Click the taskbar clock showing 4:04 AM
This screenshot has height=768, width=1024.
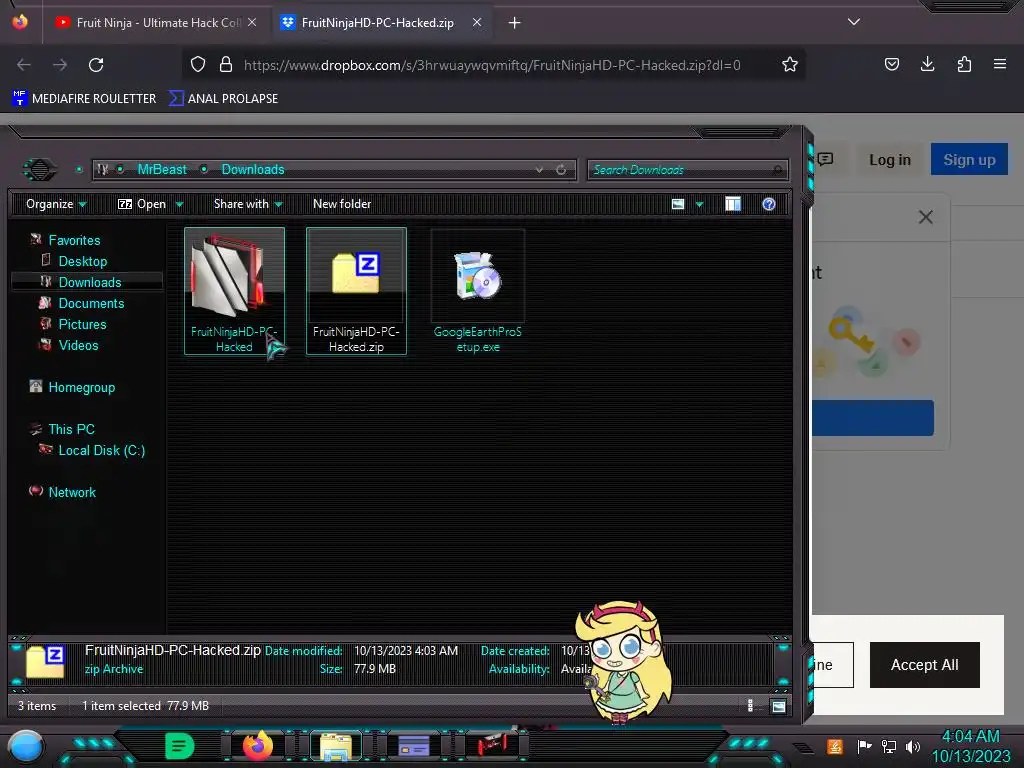click(970, 736)
